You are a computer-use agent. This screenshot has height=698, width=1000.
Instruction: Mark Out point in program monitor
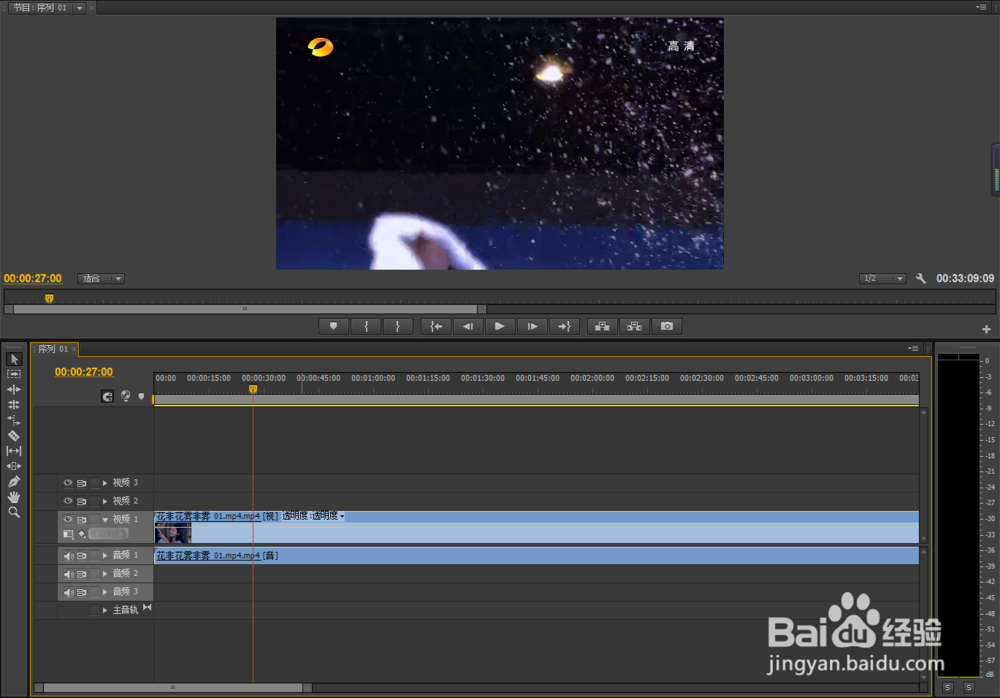coord(397,327)
